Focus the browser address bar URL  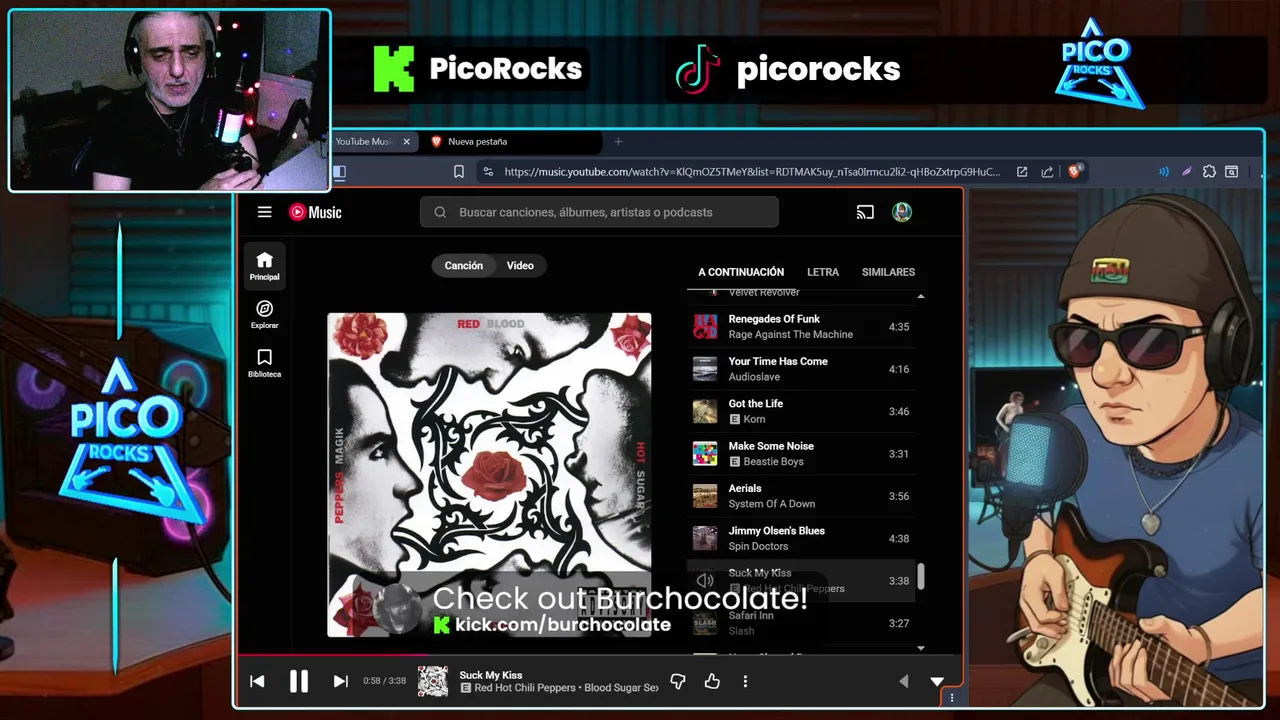tap(752, 172)
